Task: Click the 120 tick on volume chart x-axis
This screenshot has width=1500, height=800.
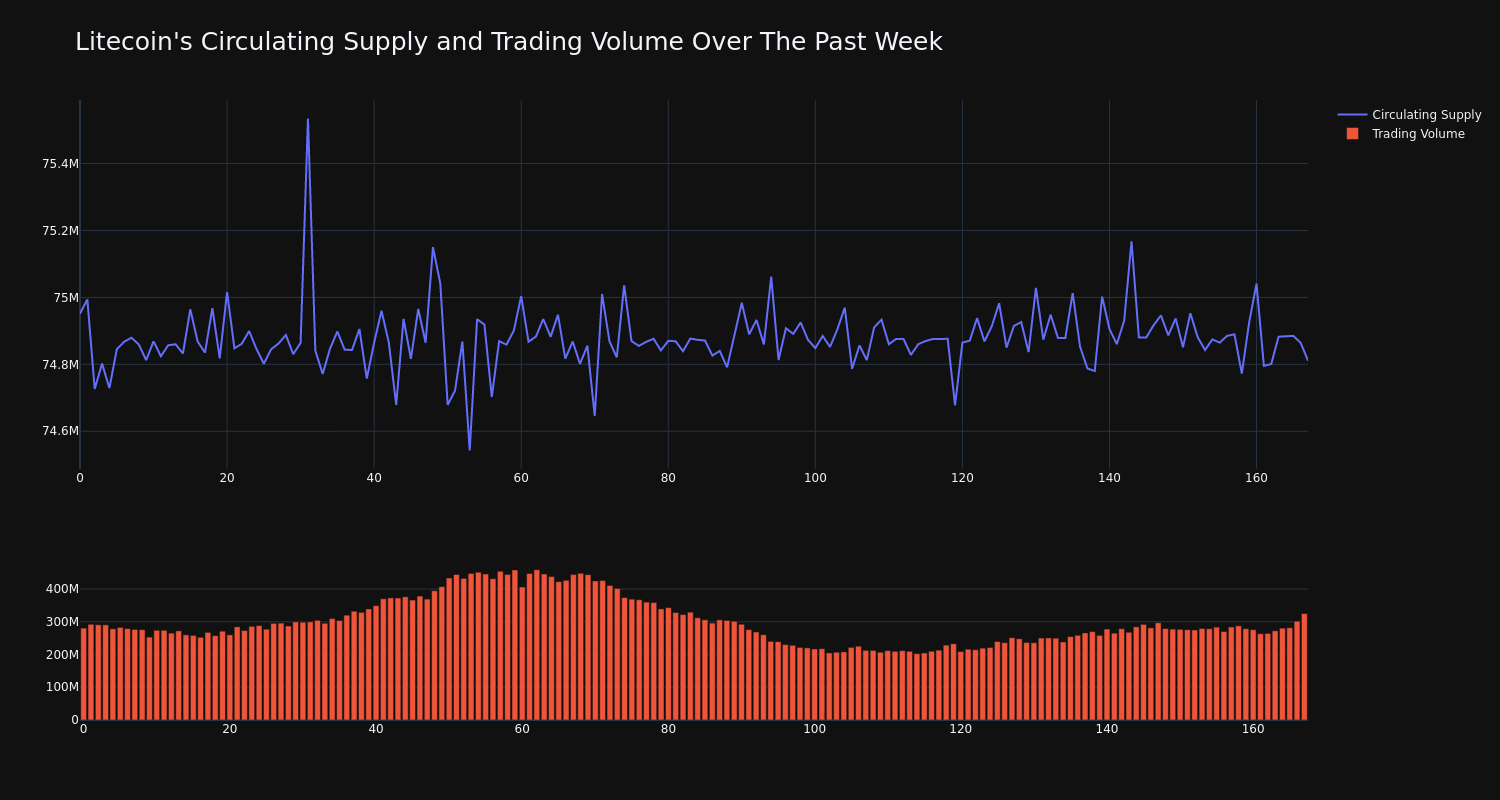Action: coord(961,729)
